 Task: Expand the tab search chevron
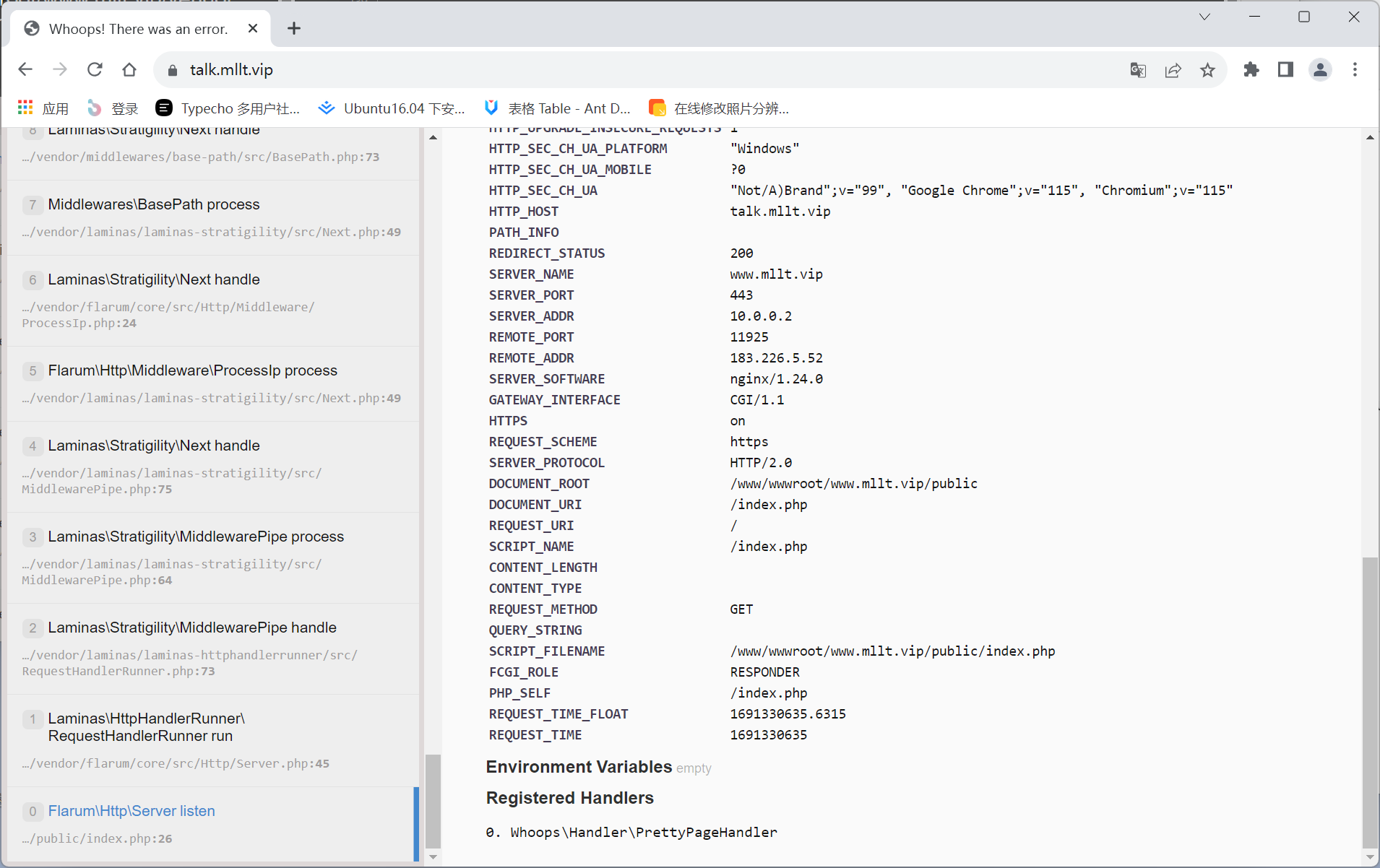point(1204,17)
